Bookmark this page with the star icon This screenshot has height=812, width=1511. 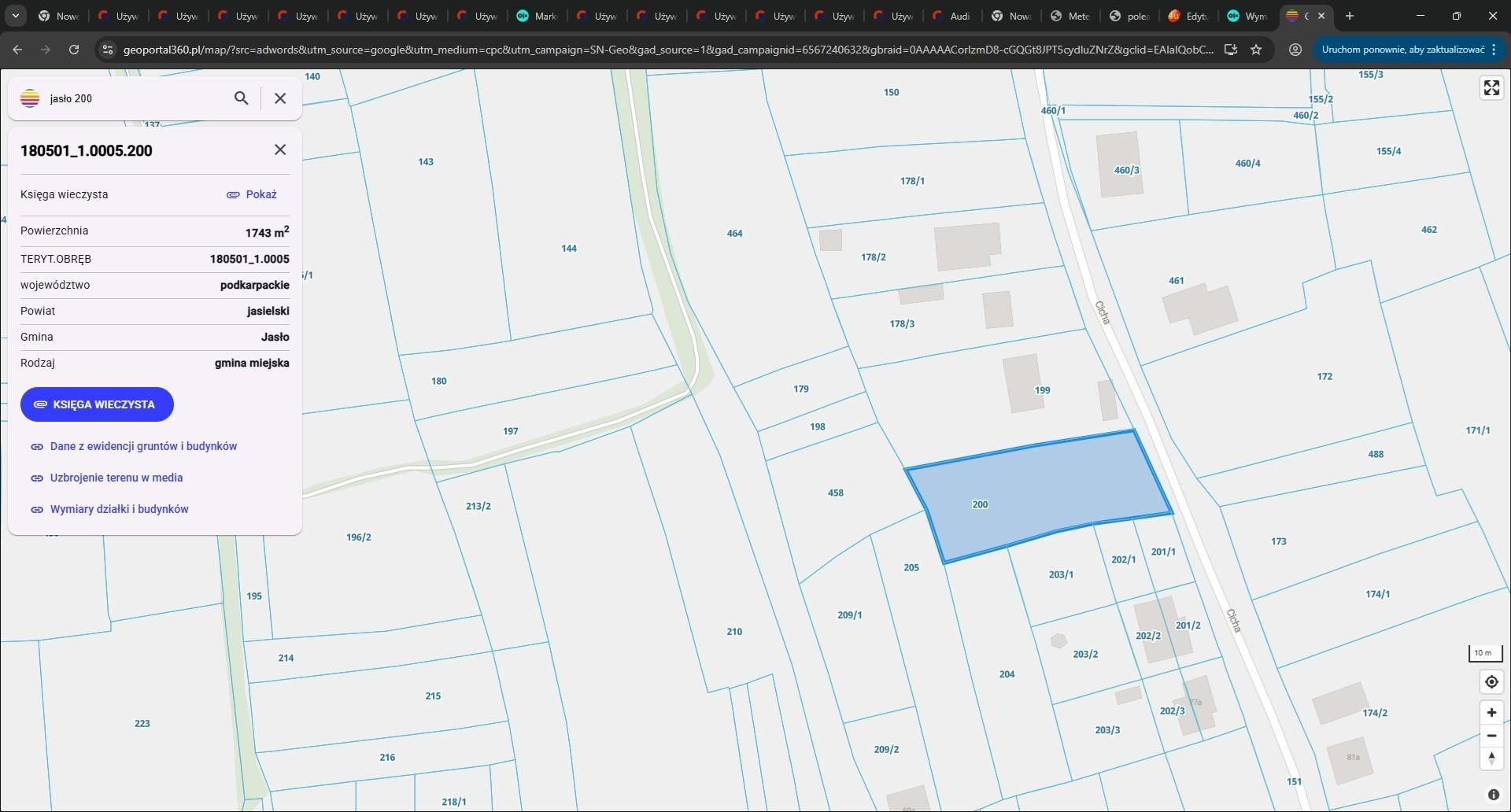(1256, 50)
